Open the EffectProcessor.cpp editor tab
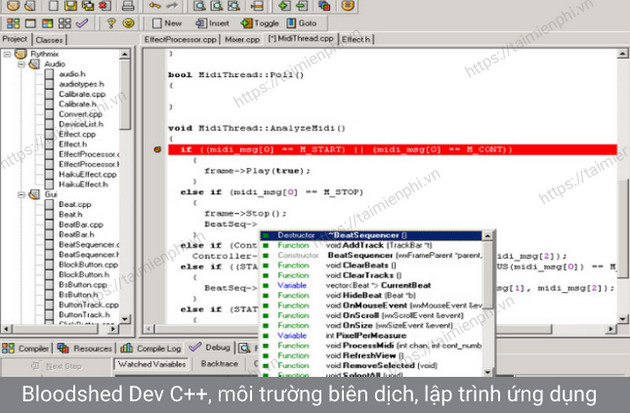The image size is (630, 413). pyautogui.click(x=180, y=39)
